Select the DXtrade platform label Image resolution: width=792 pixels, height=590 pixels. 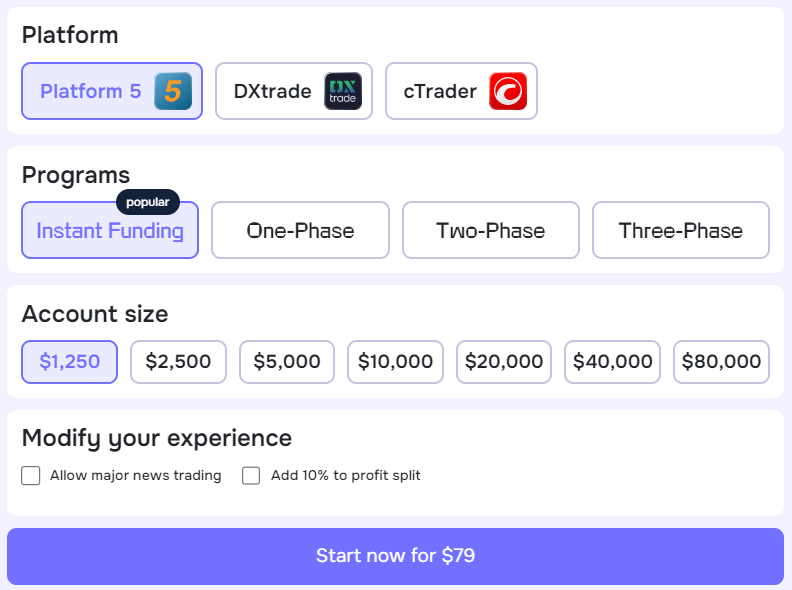pos(272,91)
